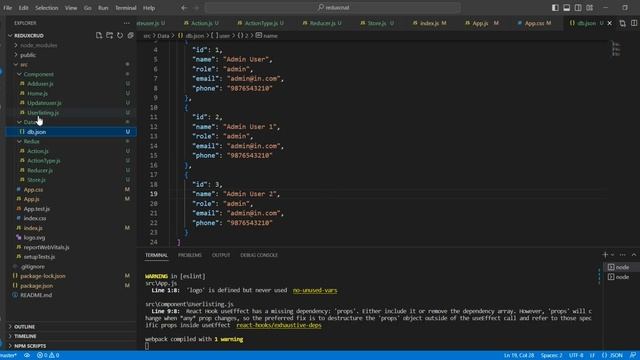Open the ActionType.js editor tab

pyautogui.click(x=261, y=23)
